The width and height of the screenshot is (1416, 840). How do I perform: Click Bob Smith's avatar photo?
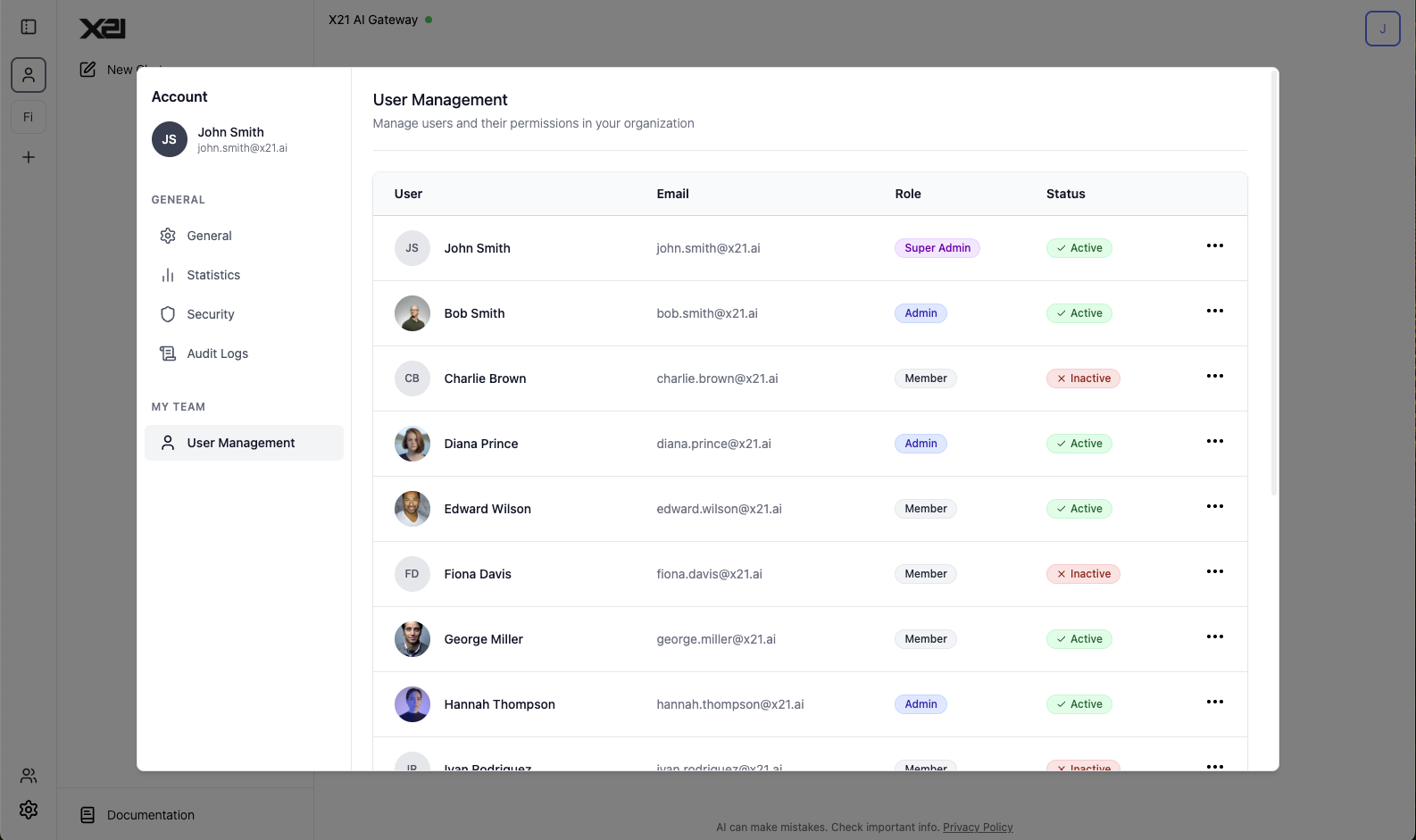(x=412, y=313)
